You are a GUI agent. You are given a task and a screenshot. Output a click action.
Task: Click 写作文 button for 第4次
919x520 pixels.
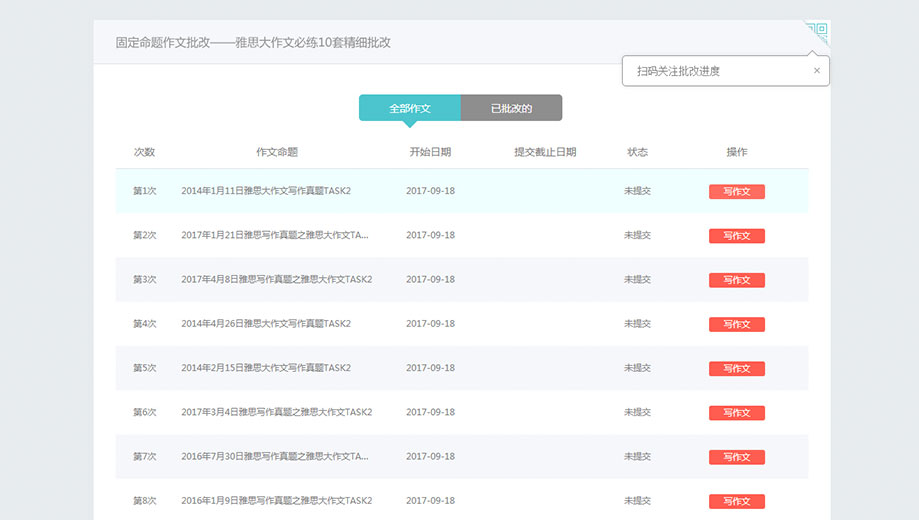pos(736,324)
